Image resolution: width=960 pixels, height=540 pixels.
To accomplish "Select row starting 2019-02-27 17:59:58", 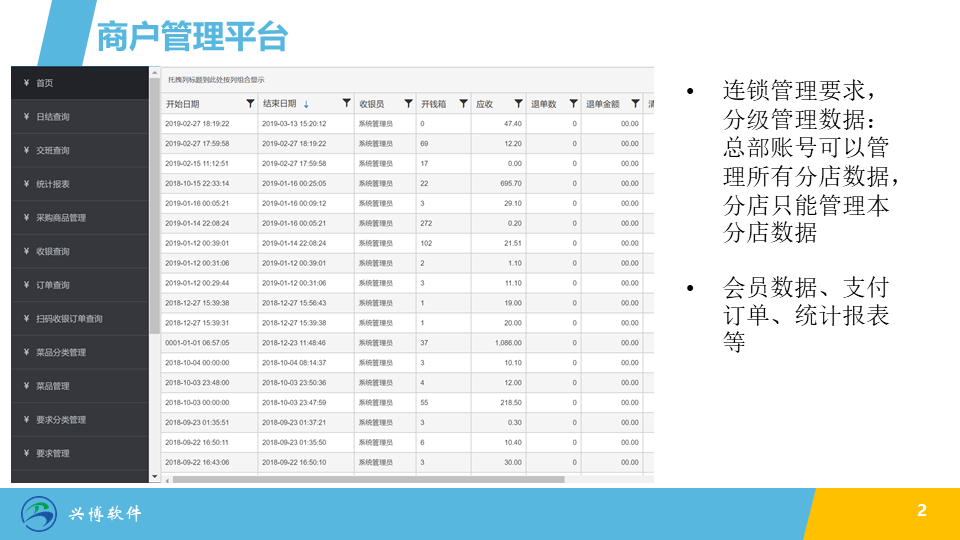I will click(x=407, y=144).
